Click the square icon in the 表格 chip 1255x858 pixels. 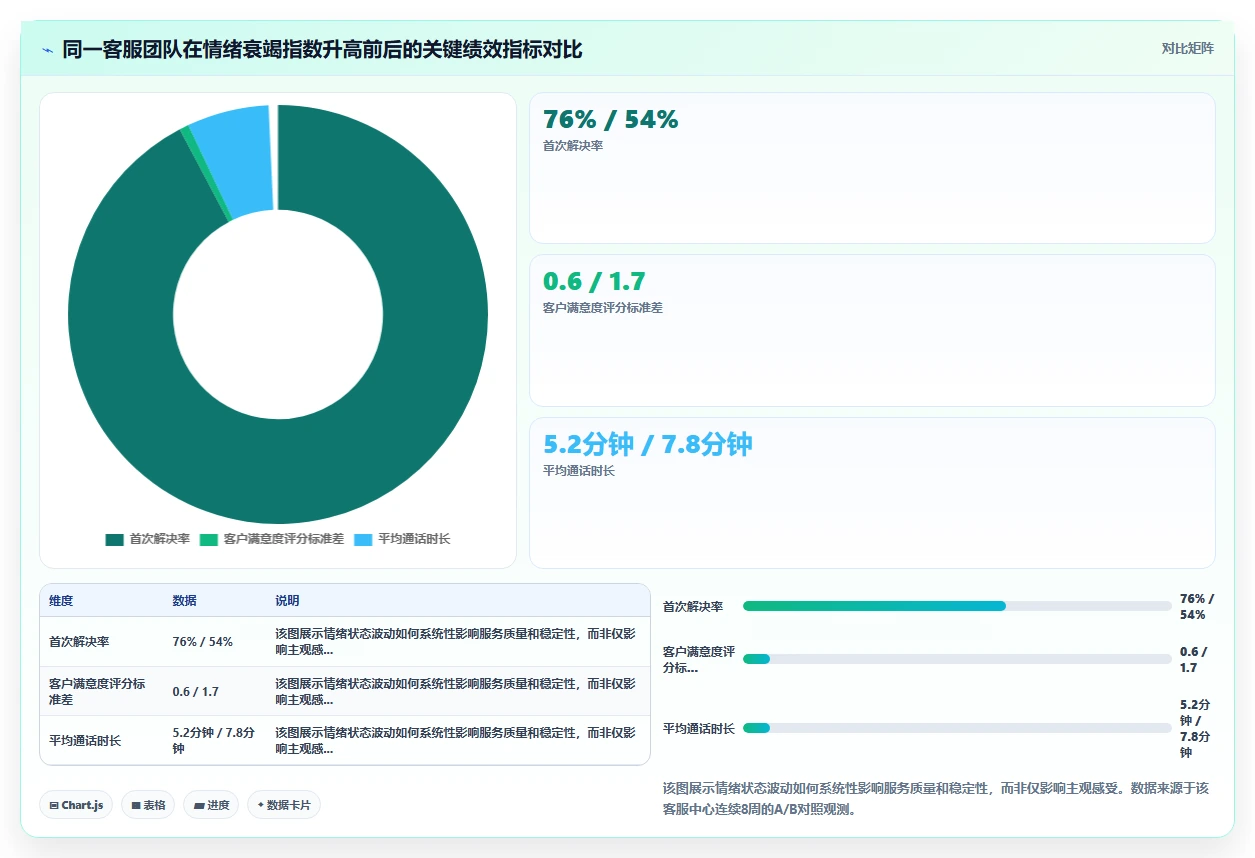[x=136, y=805]
